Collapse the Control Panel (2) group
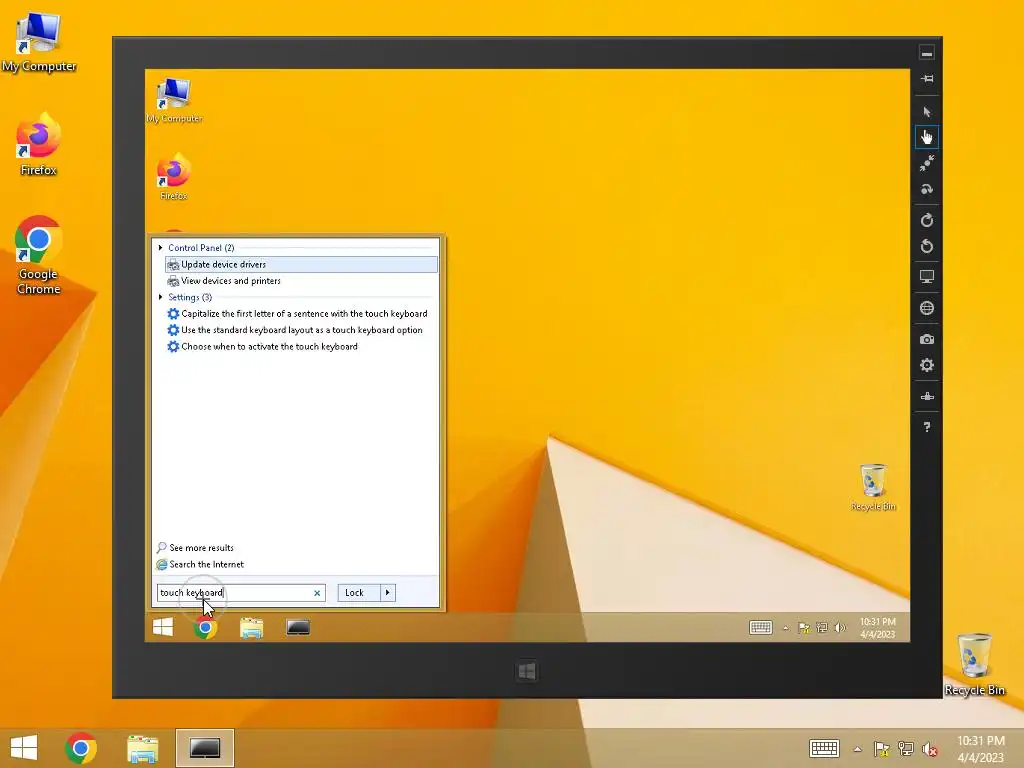This screenshot has height=768, width=1024. (161, 248)
